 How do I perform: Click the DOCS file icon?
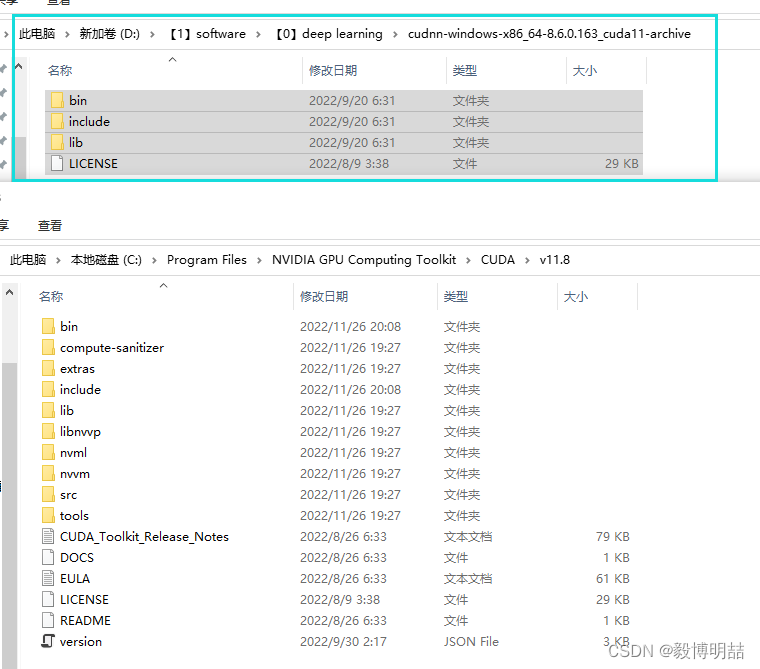click(48, 558)
